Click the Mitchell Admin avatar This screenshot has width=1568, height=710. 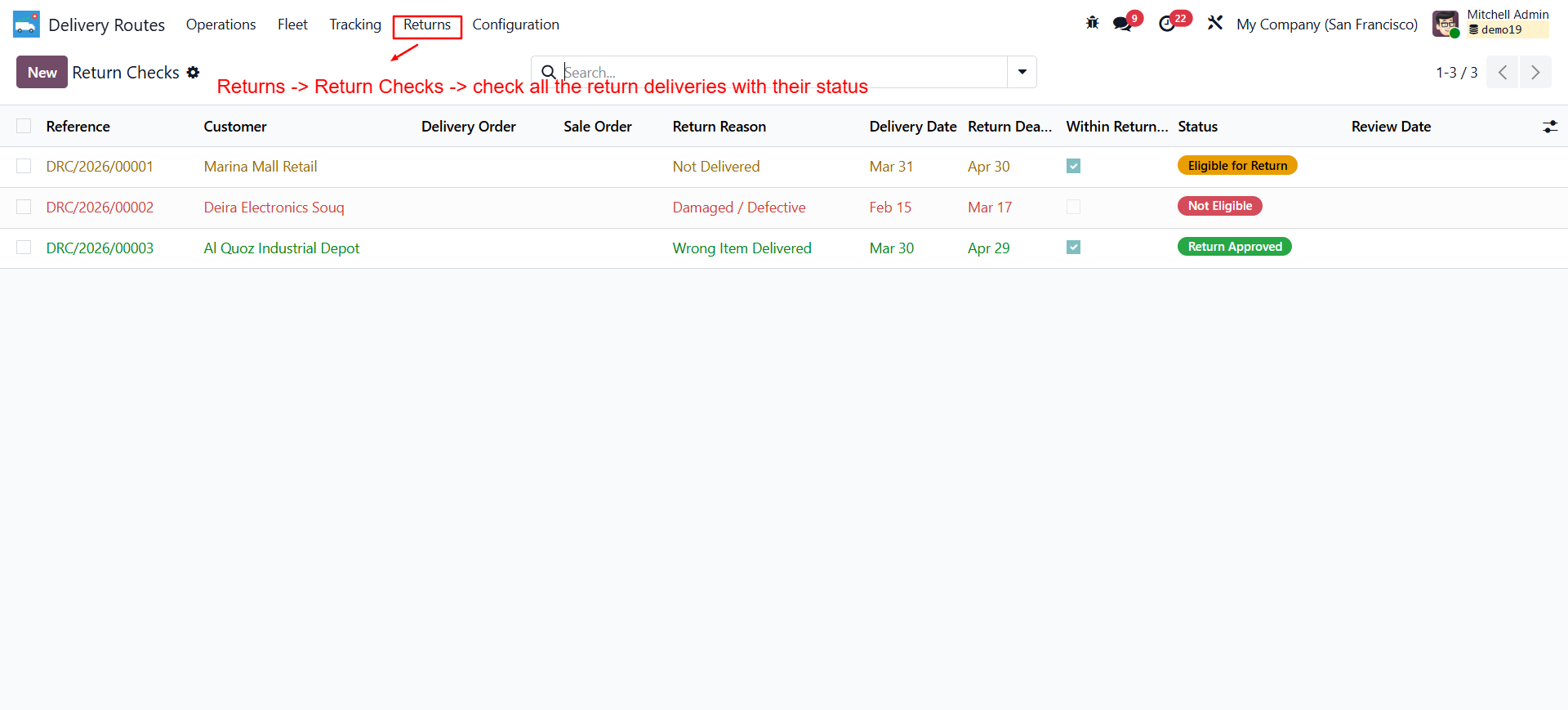(1445, 24)
